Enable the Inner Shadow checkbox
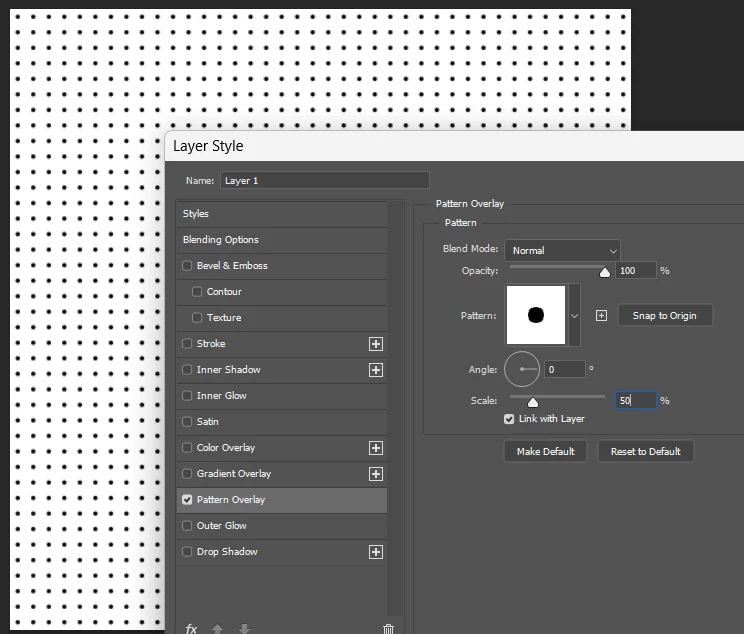 pos(187,370)
